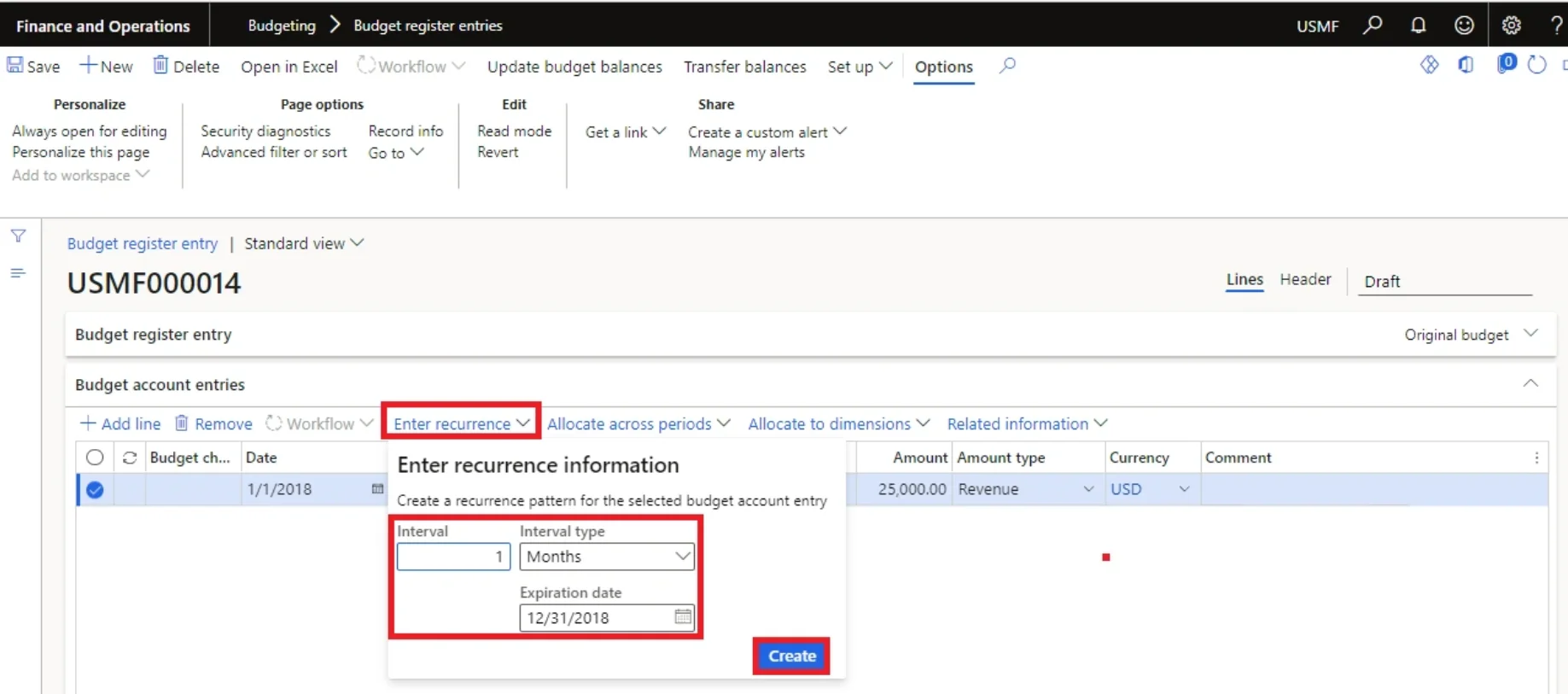Open the help question mark
The width and height of the screenshot is (1568, 694).
click(x=1556, y=25)
